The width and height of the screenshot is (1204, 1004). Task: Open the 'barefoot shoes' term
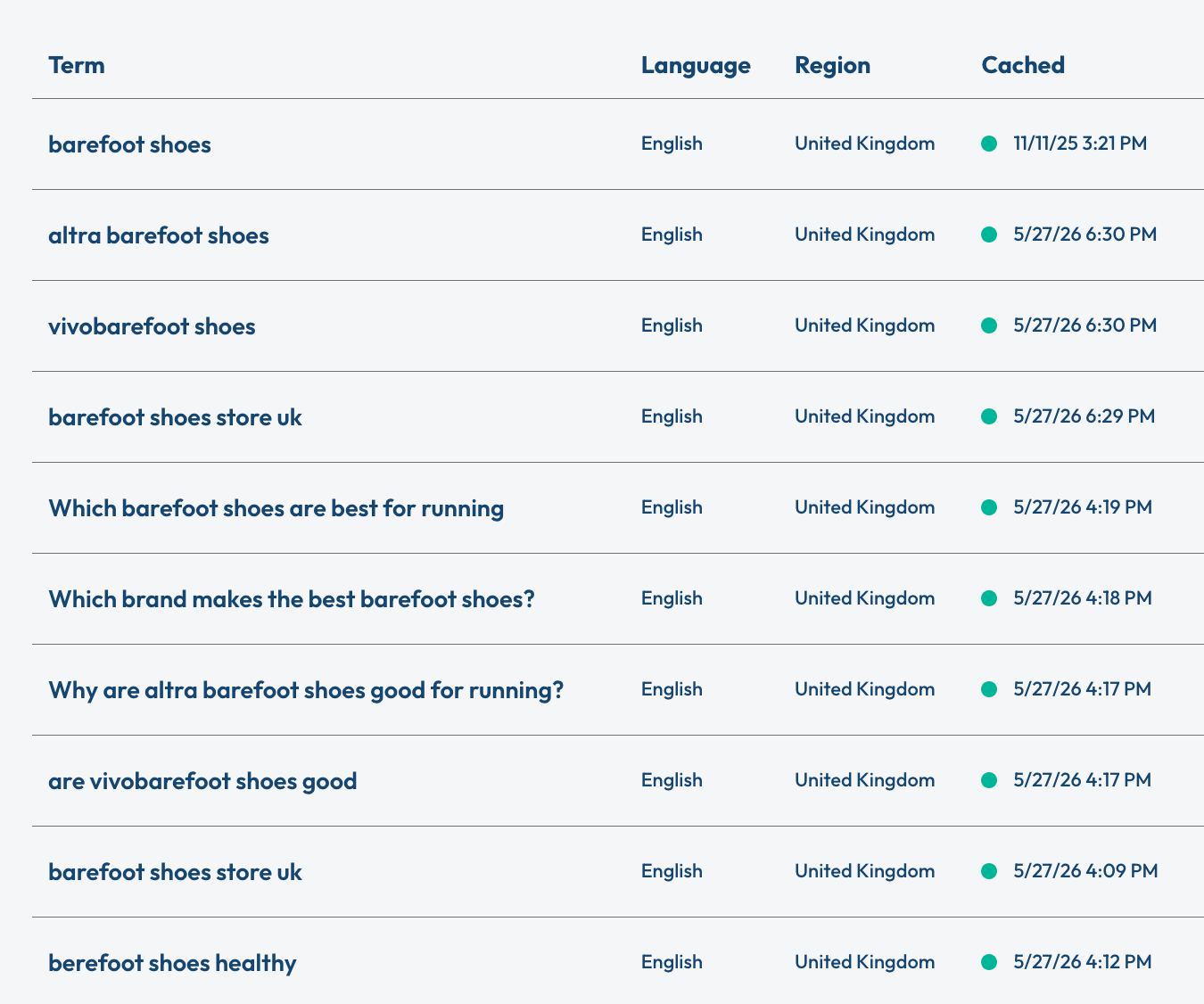pos(129,144)
